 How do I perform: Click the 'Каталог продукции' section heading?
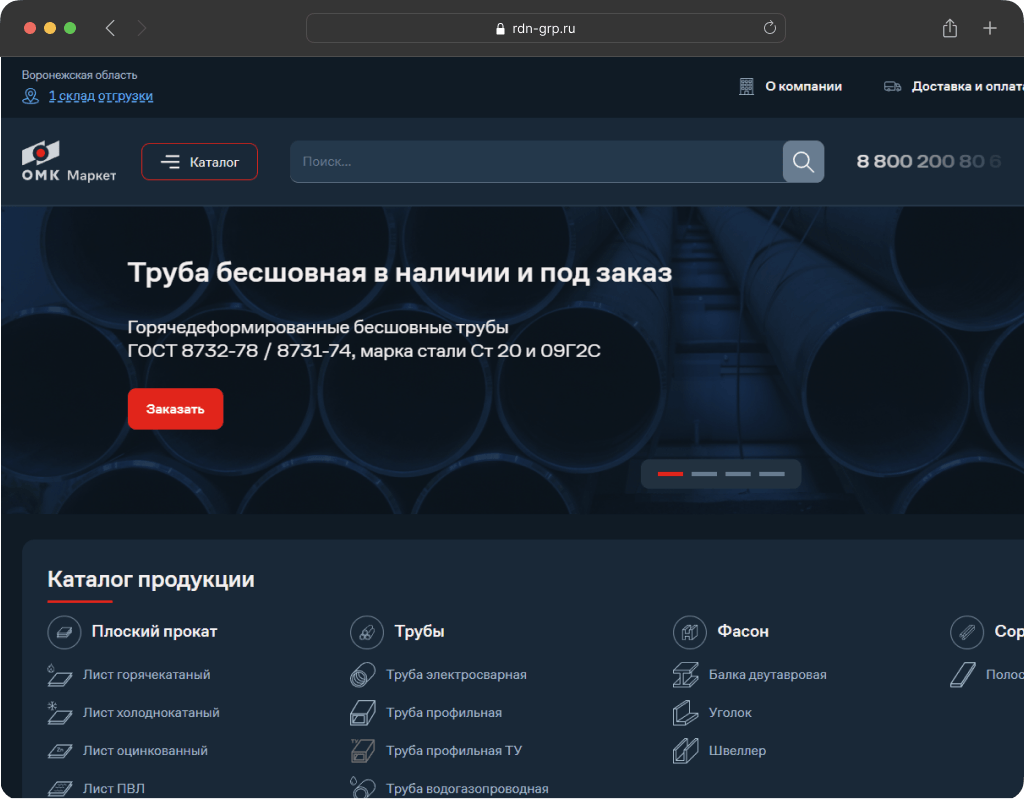pos(151,579)
